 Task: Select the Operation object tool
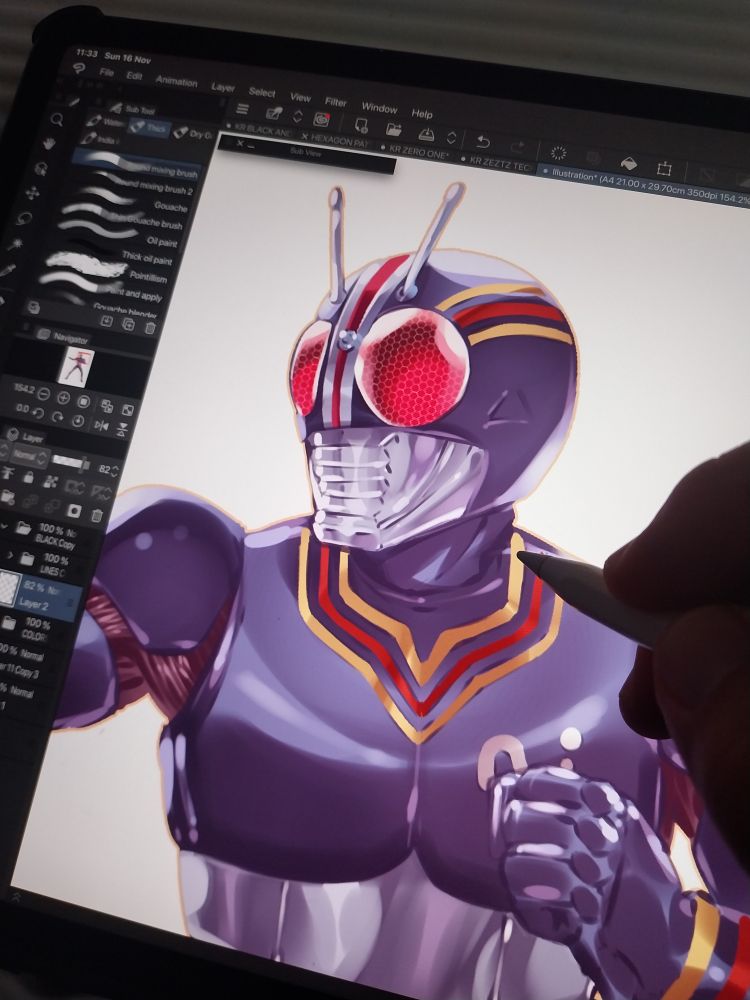[41, 169]
